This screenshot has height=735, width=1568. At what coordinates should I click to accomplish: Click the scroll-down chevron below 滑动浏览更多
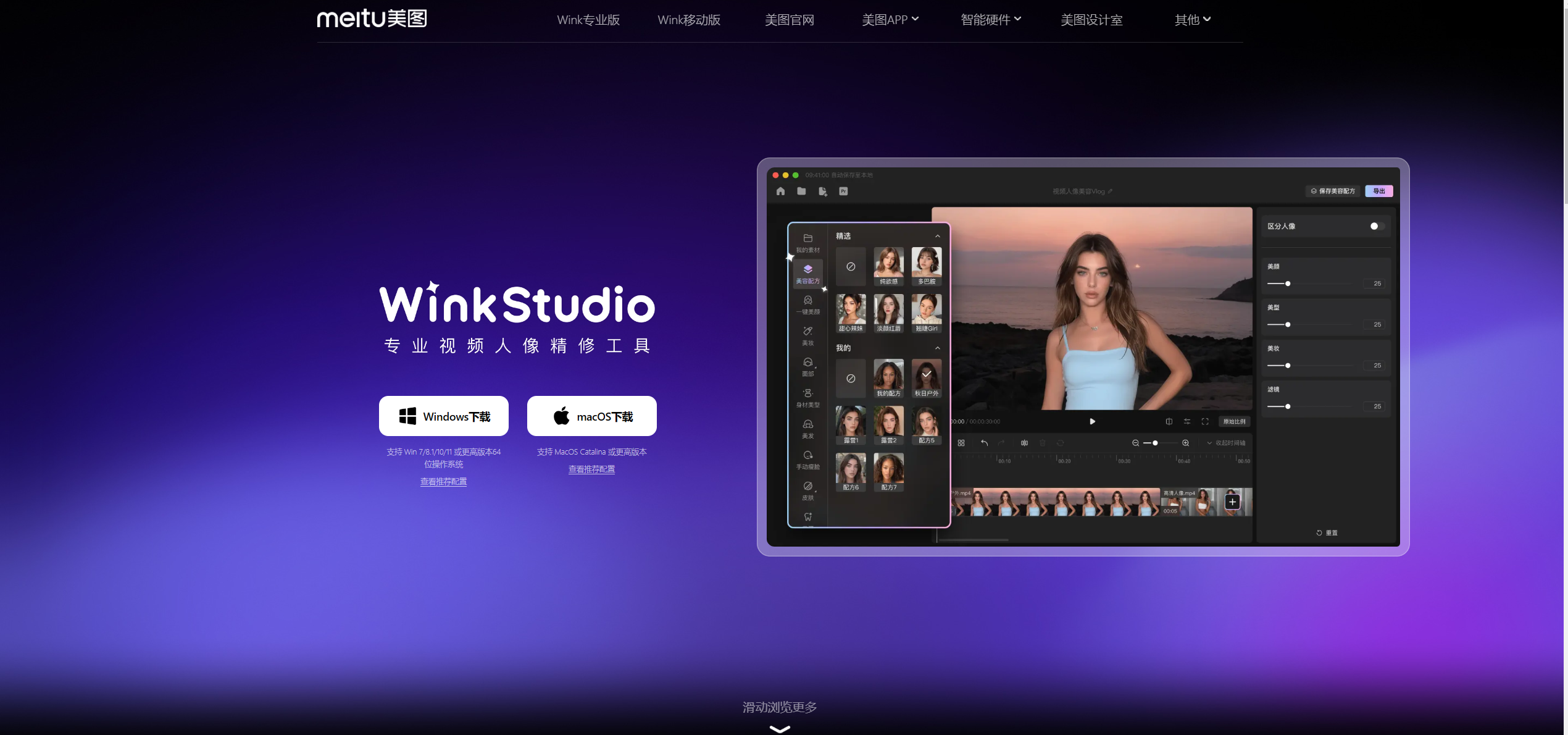780,729
